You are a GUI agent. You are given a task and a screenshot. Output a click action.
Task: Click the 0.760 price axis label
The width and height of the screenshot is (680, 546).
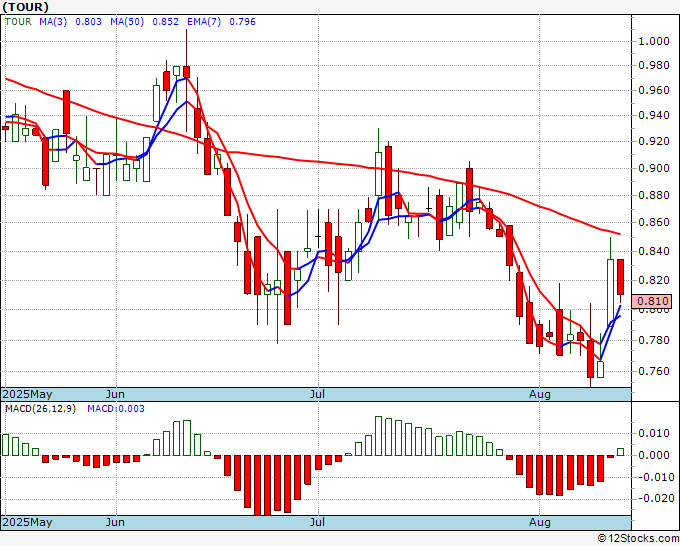[654, 371]
